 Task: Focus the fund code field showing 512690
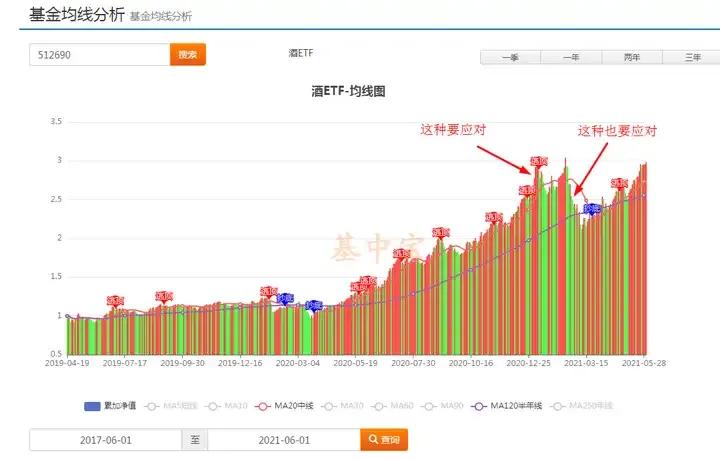point(100,55)
